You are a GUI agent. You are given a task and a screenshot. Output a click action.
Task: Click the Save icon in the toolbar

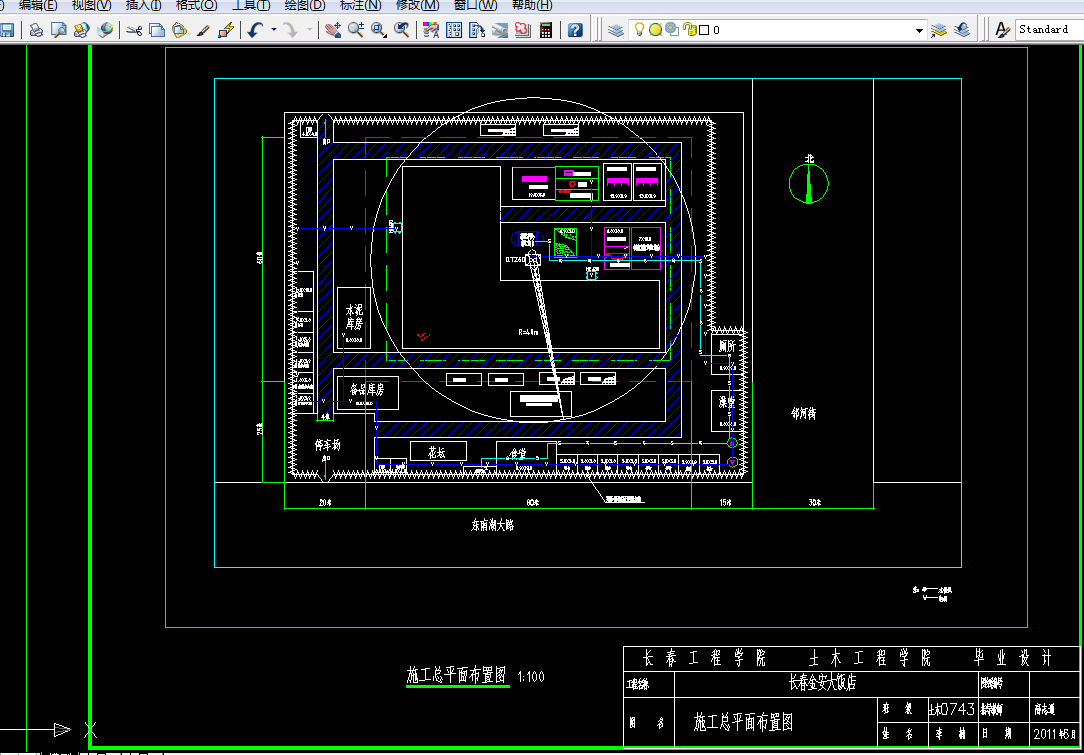click(x=7, y=30)
